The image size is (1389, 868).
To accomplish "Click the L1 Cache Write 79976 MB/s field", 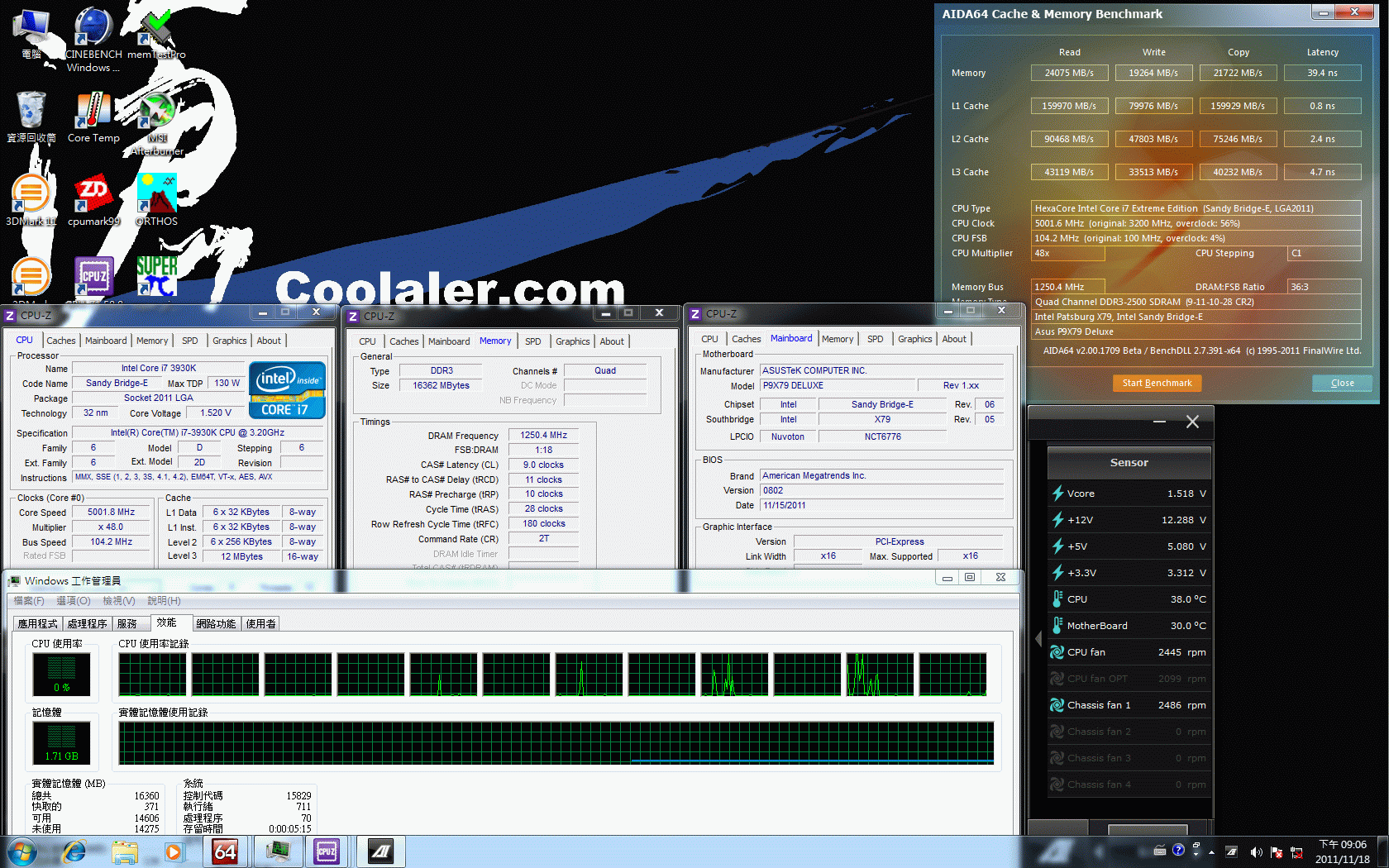I will tap(1153, 106).
